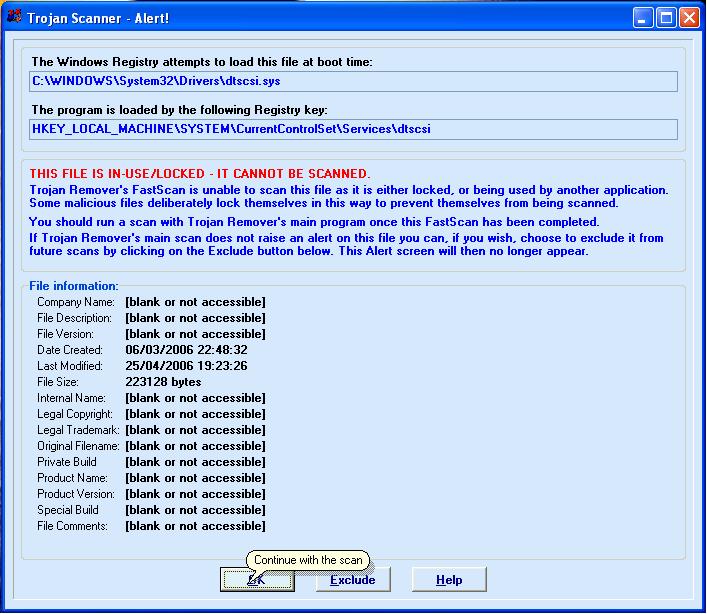
Task: Click the Exclude button
Action: point(352,580)
